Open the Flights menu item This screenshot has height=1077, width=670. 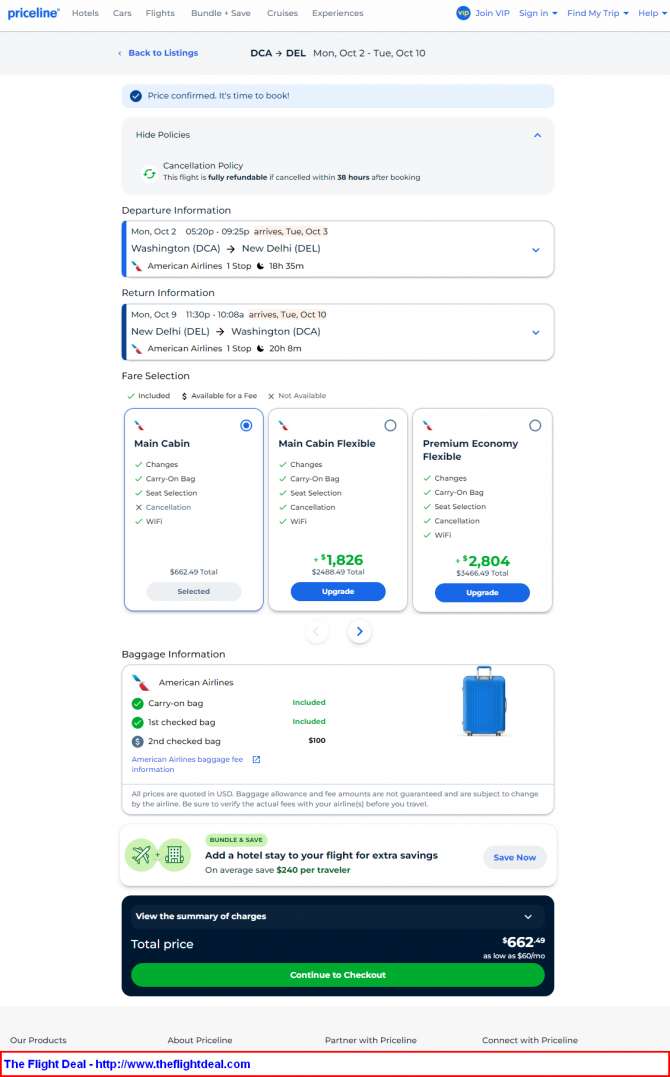click(x=160, y=13)
